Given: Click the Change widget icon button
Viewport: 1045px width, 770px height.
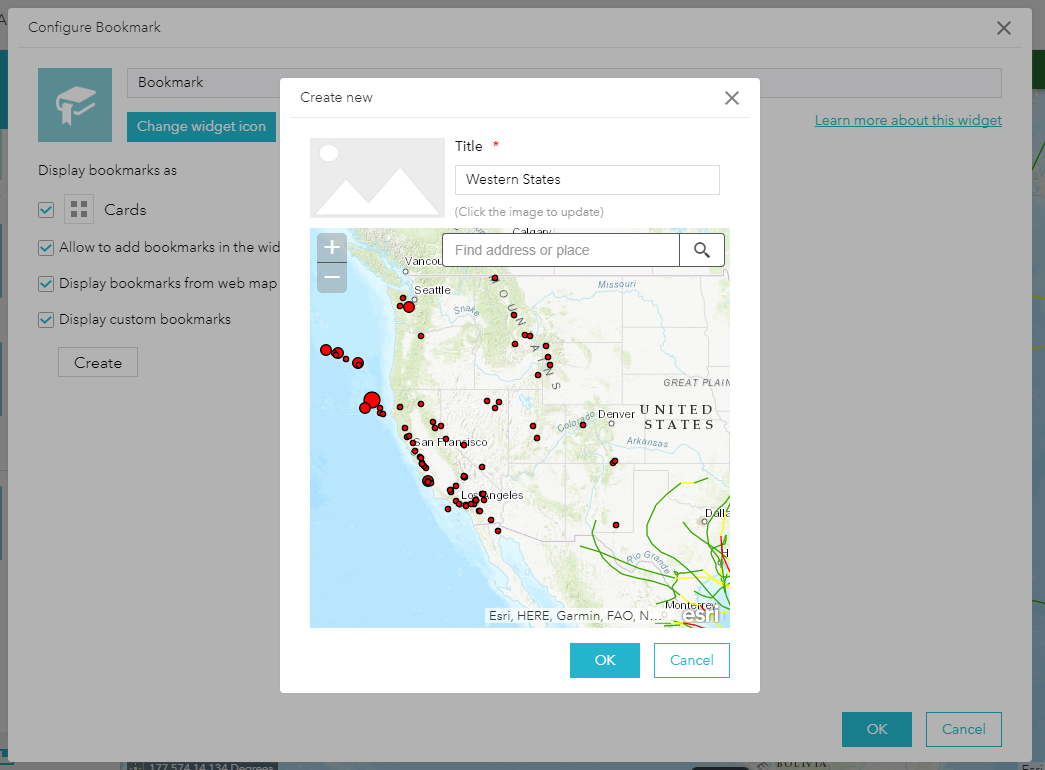Looking at the screenshot, I should tap(201, 127).
